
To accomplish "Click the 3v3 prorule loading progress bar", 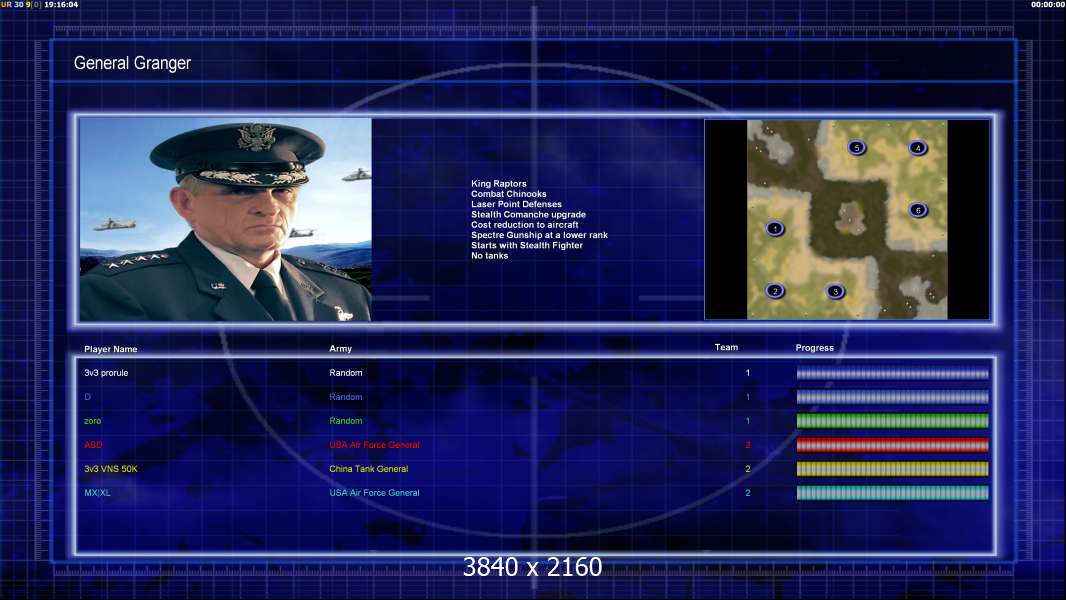I will [x=893, y=373].
